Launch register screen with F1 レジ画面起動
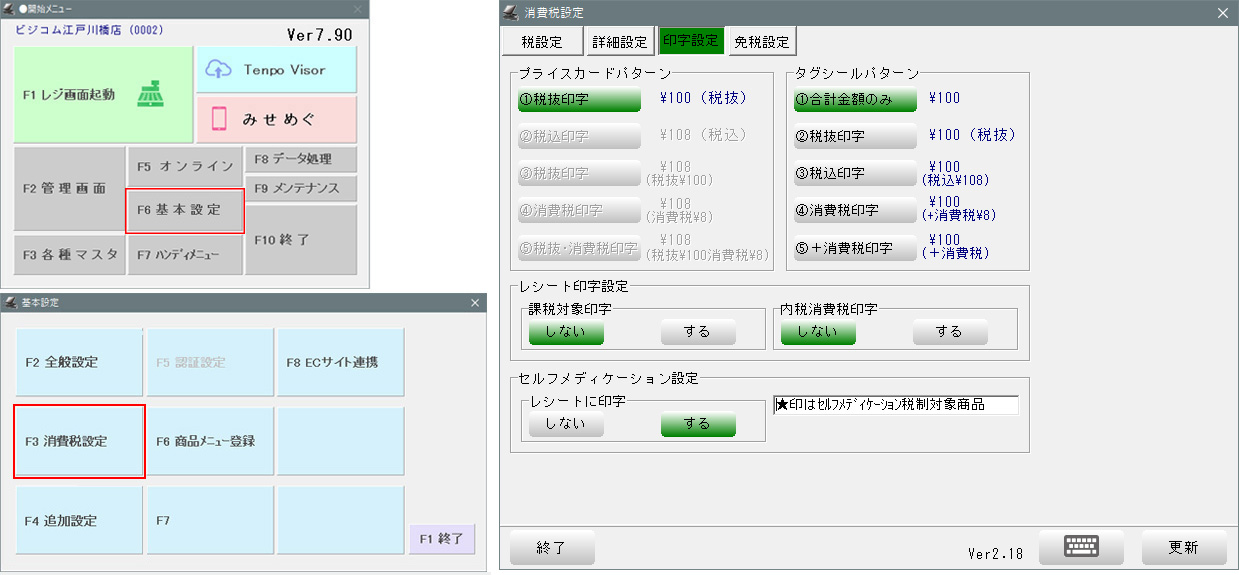This screenshot has height=575, width=1239. point(104,95)
